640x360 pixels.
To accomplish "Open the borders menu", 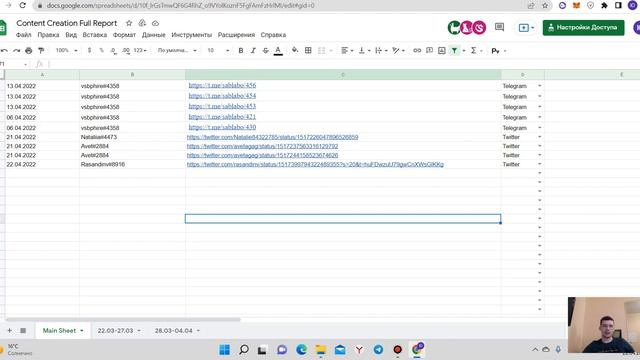I will 308,51.
